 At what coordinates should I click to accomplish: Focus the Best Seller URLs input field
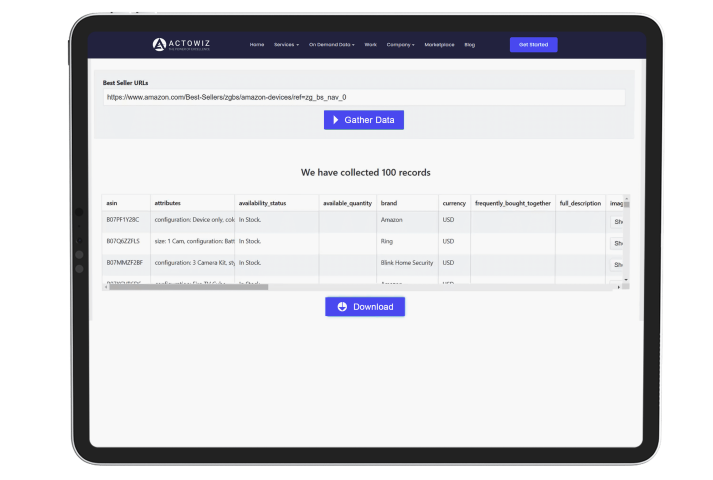click(x=364, y=97)
